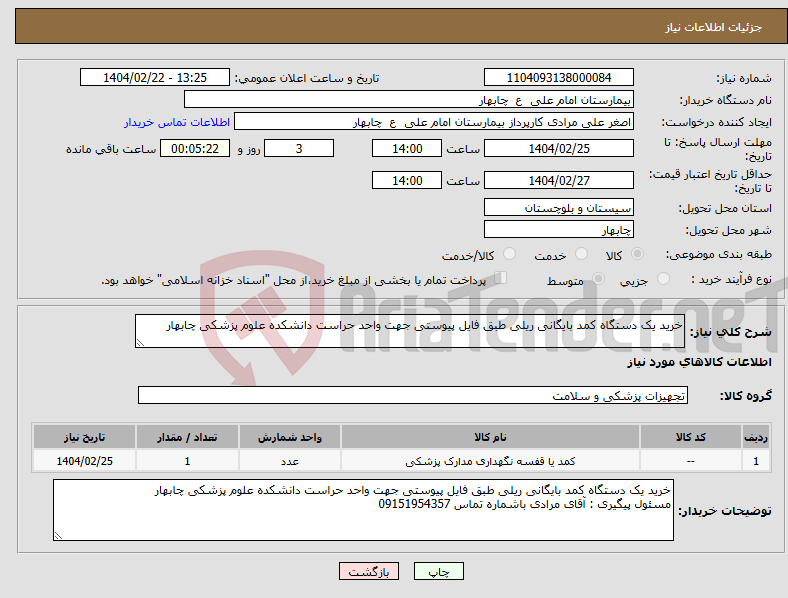Click the remaining days field showing 3
788x598 pixels.
click(299, 148)
